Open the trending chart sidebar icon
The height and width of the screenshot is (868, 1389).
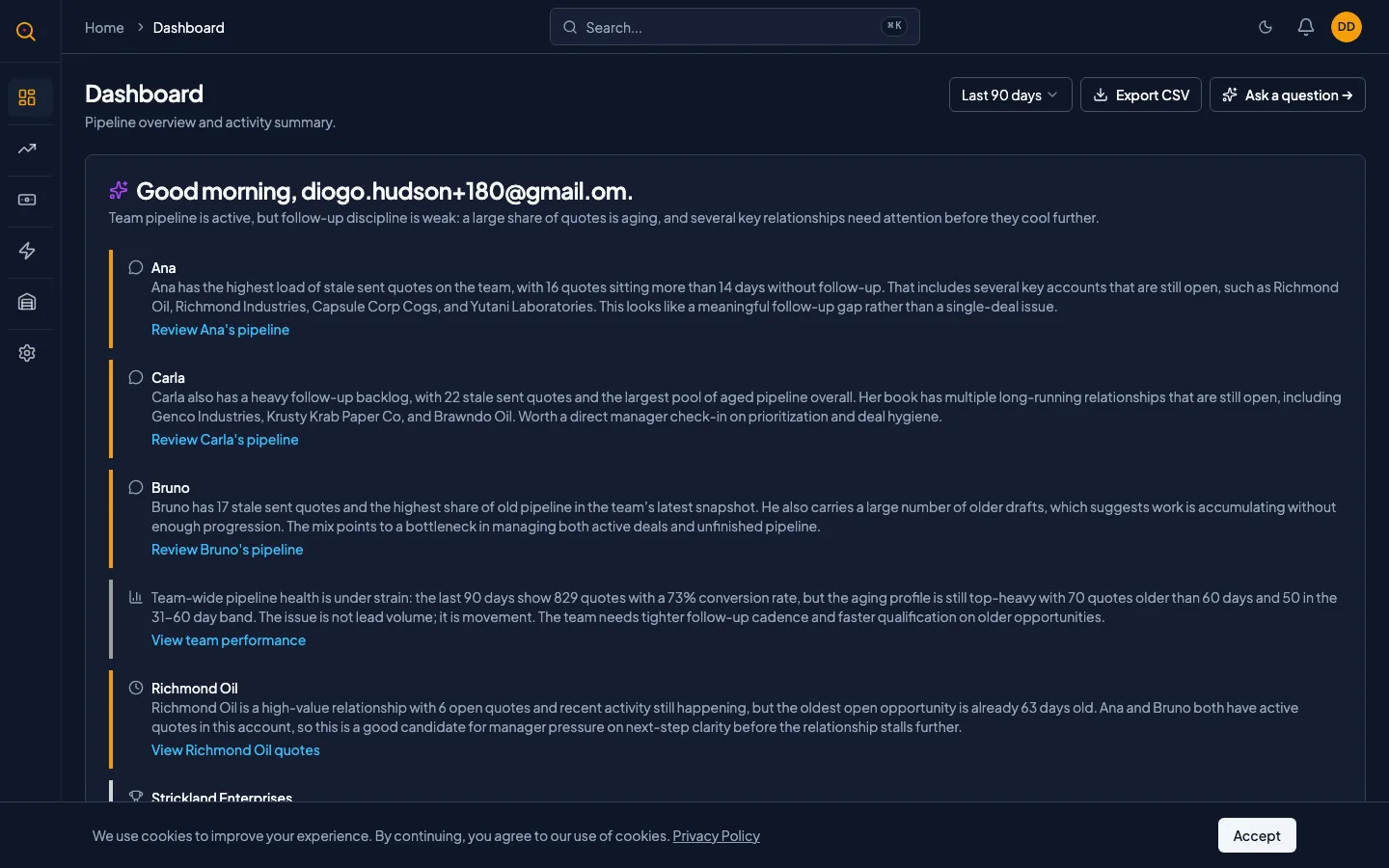click(27, 149)
